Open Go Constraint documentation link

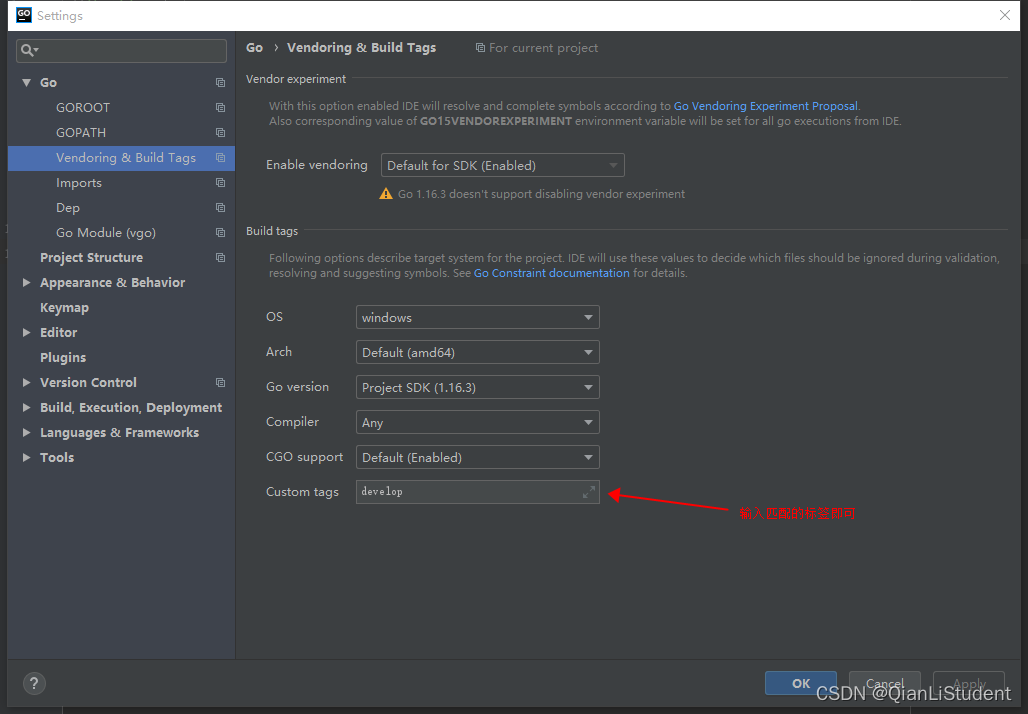[551, 273]
